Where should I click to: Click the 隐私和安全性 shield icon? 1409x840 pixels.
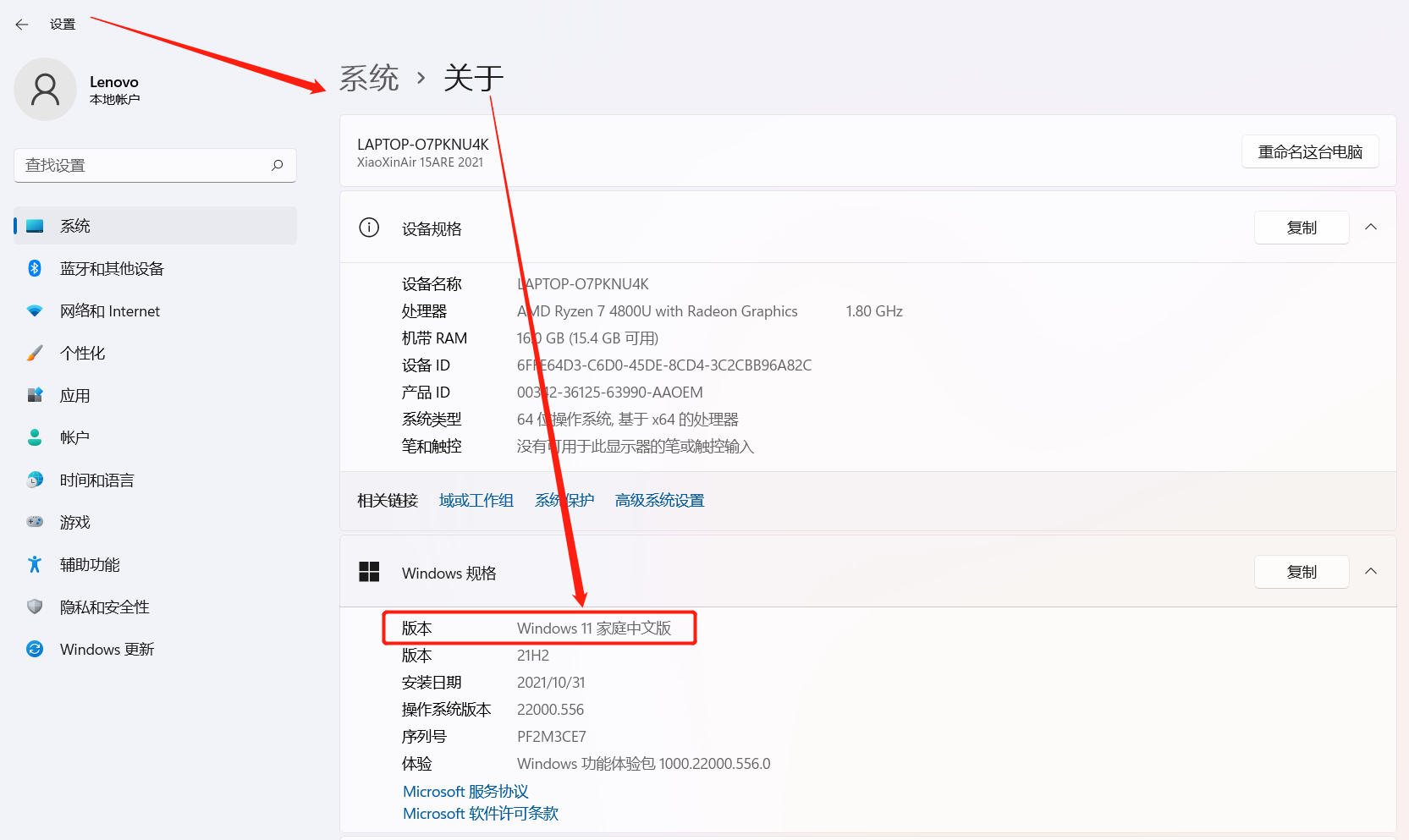35,607
